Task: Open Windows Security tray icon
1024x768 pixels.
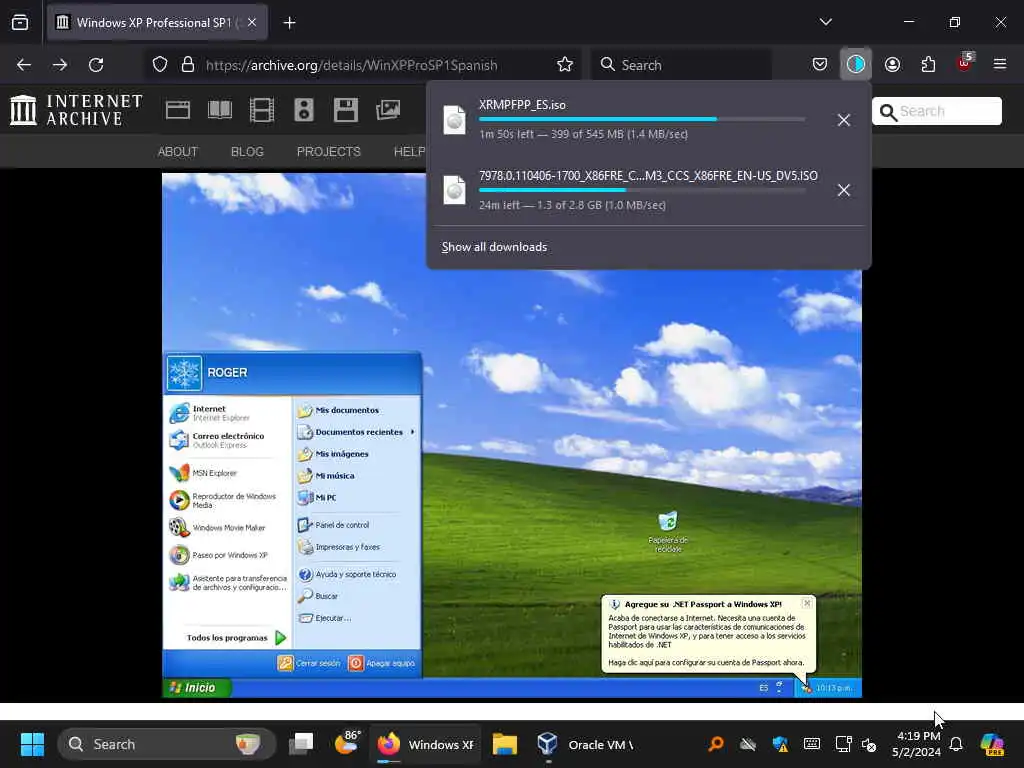Action: coord(780,744)
